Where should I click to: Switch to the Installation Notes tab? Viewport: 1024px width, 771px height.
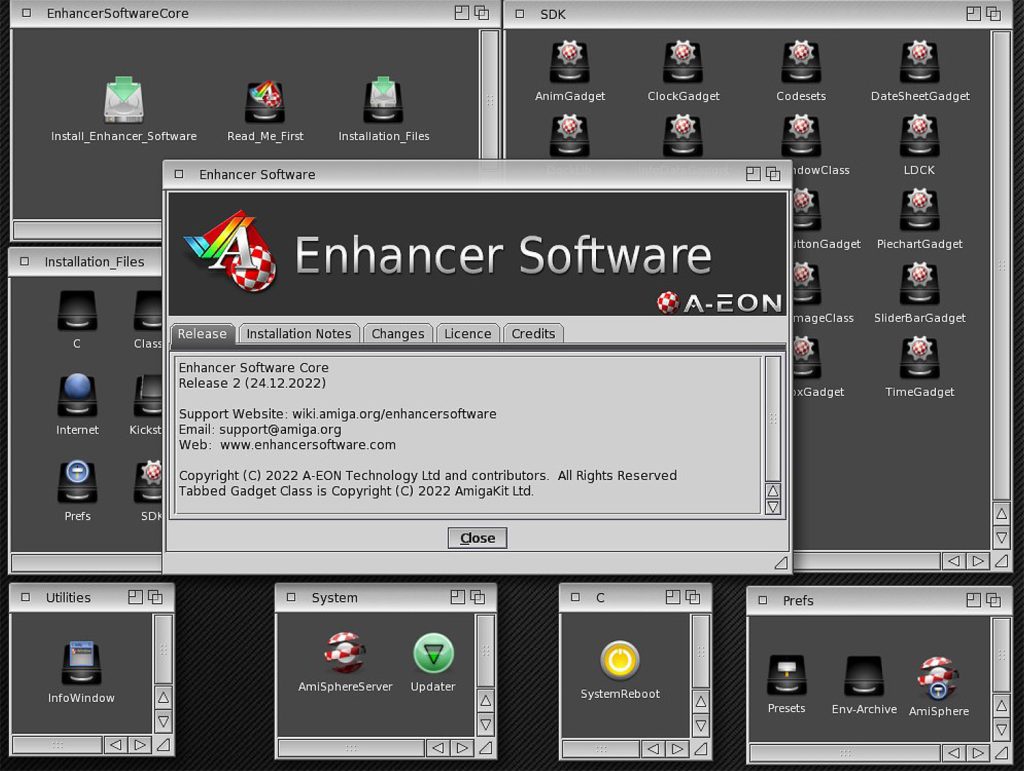(x=298, y=334)
